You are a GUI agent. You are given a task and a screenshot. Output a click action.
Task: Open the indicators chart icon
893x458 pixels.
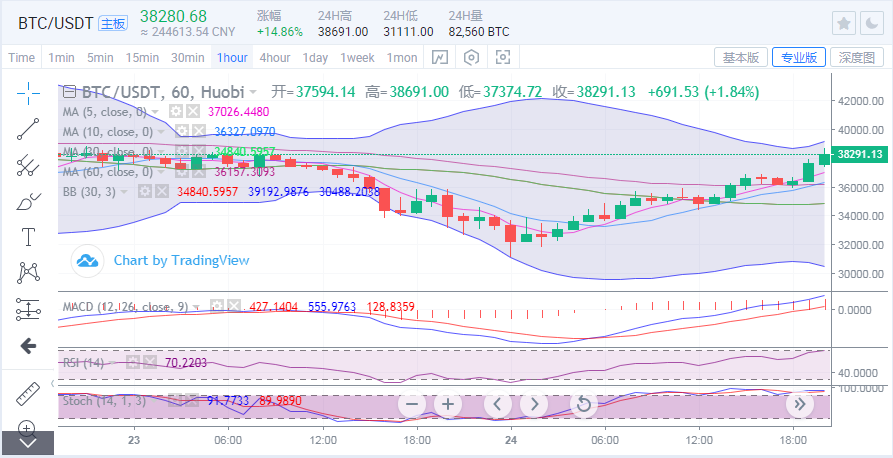coord(440,57)
